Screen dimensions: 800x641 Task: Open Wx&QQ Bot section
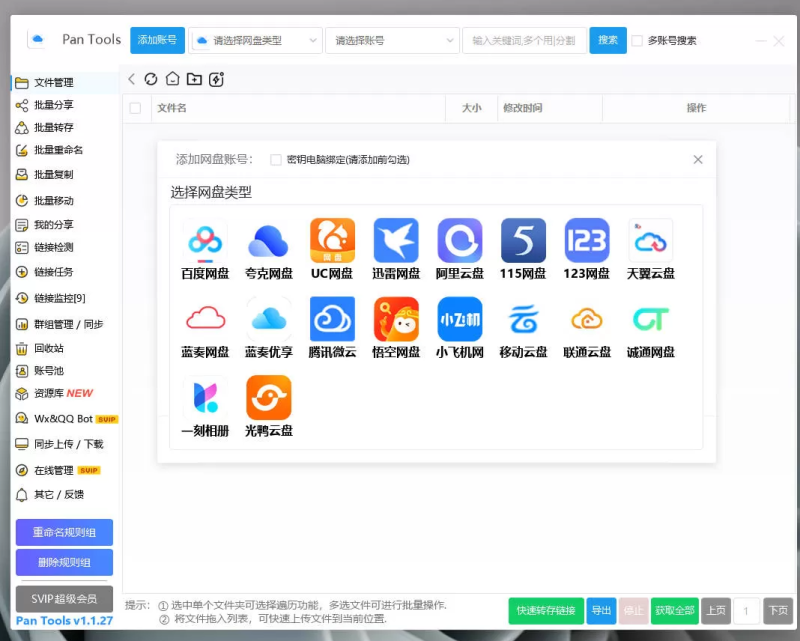pyautogui.click(x=65, y=419)
